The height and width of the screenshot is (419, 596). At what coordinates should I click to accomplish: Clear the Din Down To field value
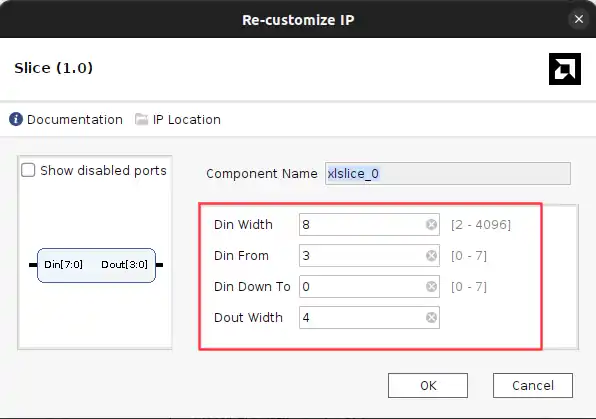coord(431,287)
